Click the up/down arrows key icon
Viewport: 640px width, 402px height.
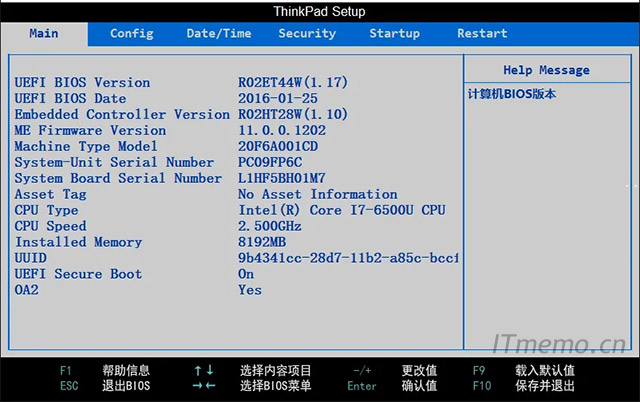point(203,371)
